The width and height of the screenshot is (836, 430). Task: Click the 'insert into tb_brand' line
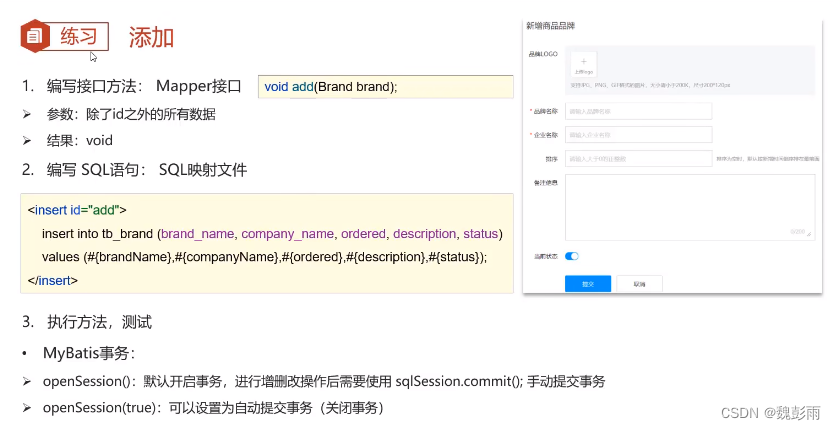[272, 233]
